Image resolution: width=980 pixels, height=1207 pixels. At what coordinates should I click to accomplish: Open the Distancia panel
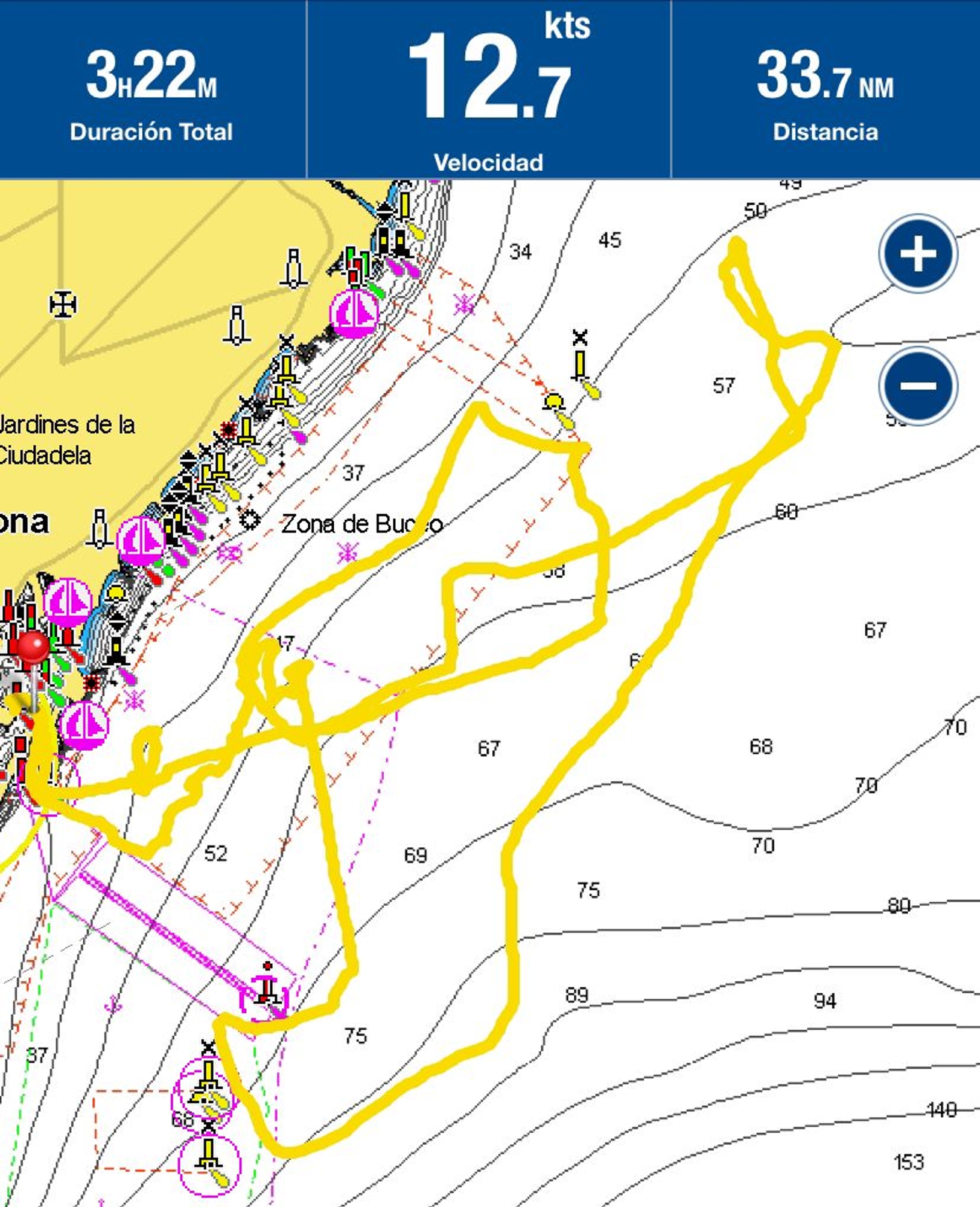click(x=825, y=89)
